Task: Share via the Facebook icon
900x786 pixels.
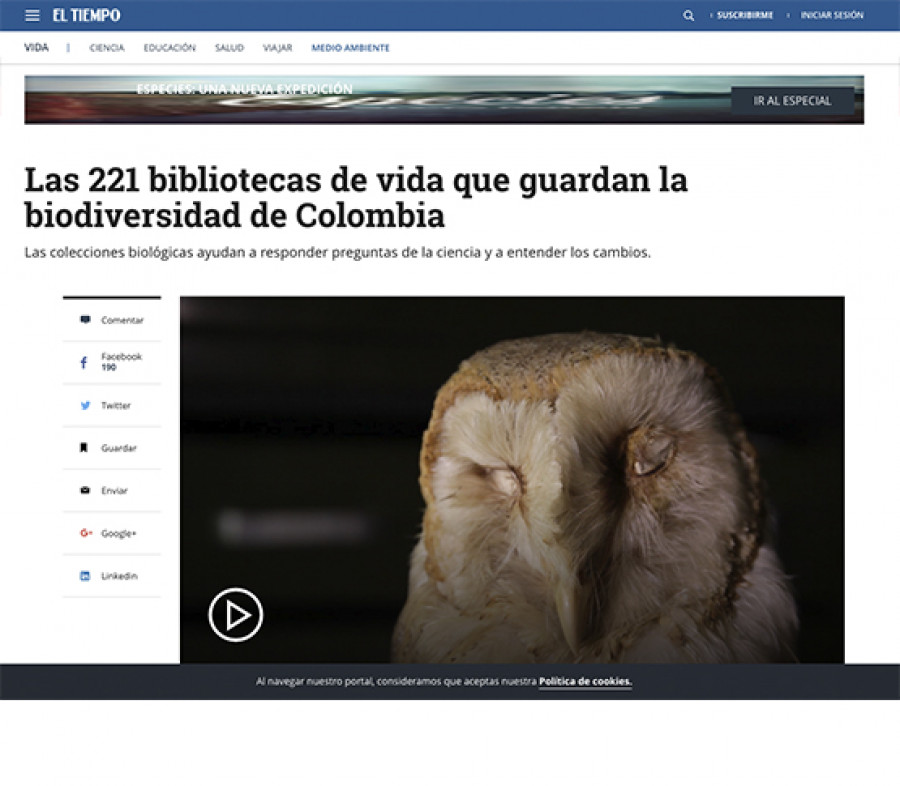Action: pyautogui.click(x=84, y=362)
